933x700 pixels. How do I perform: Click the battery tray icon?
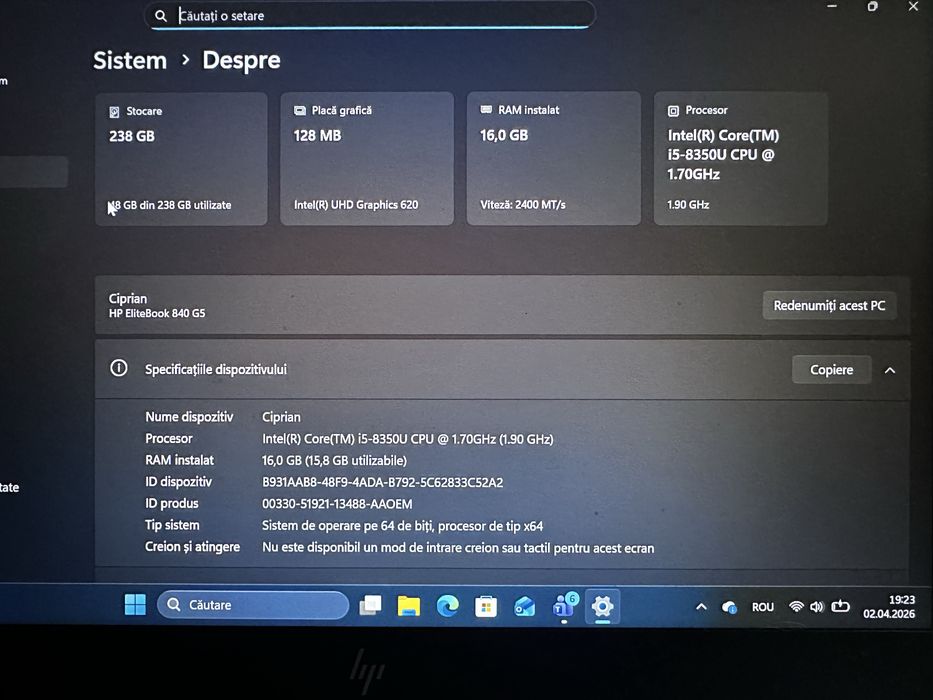point(840,607)
